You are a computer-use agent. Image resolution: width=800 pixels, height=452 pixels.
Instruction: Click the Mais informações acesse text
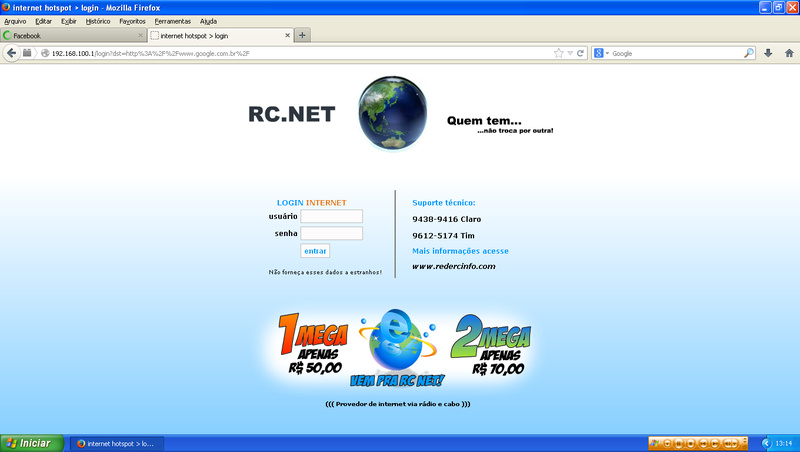[460, 251]
